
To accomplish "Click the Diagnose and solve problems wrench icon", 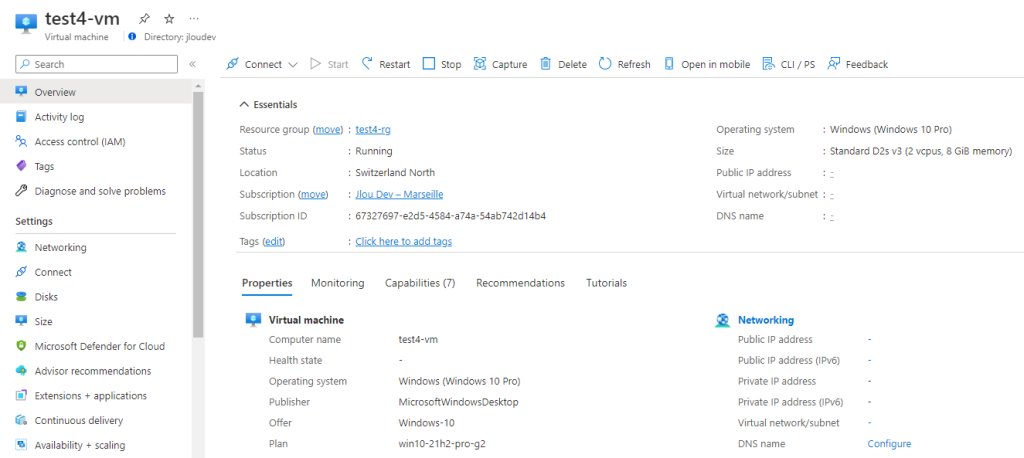I will coord(22,191).
